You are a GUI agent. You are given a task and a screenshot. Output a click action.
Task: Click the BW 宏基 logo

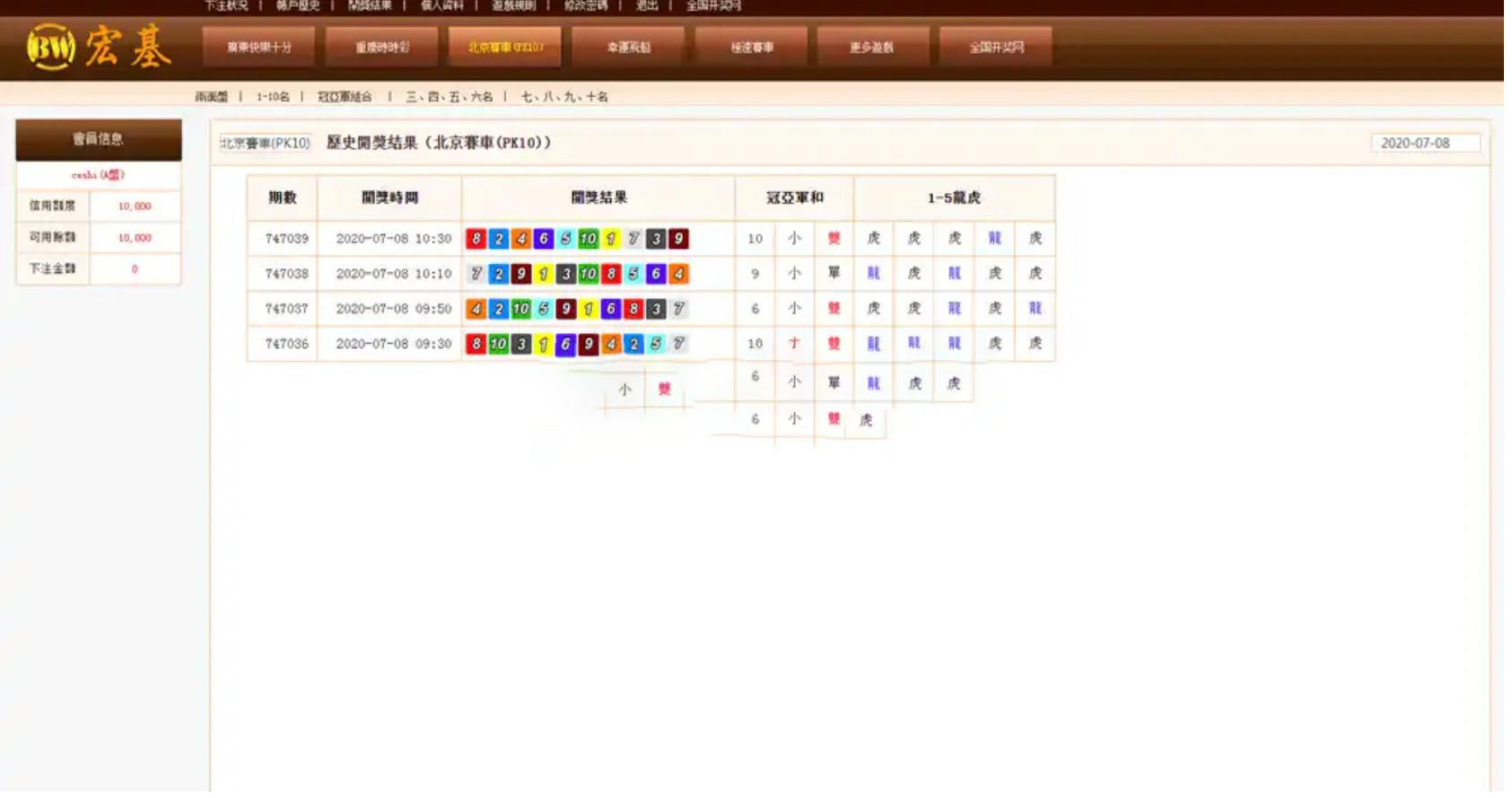coord(99,47)
